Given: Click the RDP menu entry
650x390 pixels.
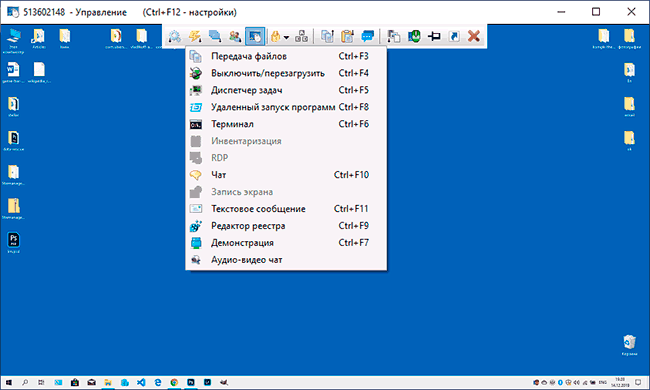Looking at the screenshot, I should tap(286, 158).
